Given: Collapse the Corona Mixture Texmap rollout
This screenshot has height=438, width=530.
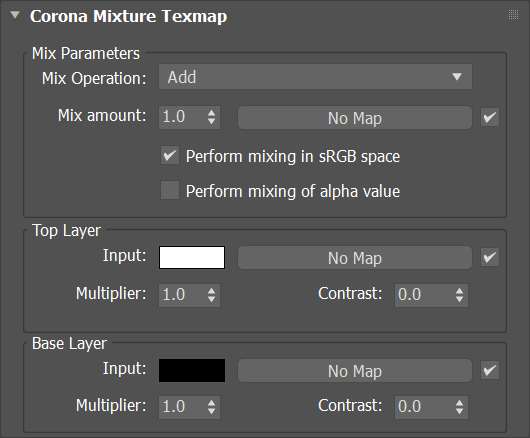Looking at the screenshot, I should pyautogui.click(x=15, y=15).
